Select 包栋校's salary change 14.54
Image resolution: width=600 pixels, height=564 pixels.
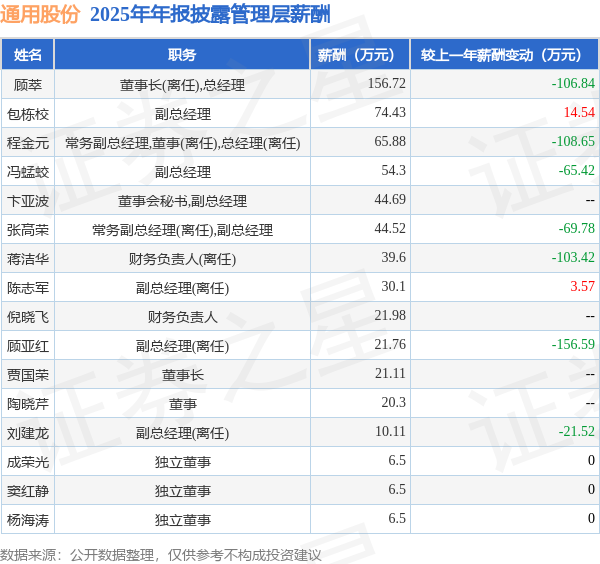pyautogui.click(x=579, y=112)
